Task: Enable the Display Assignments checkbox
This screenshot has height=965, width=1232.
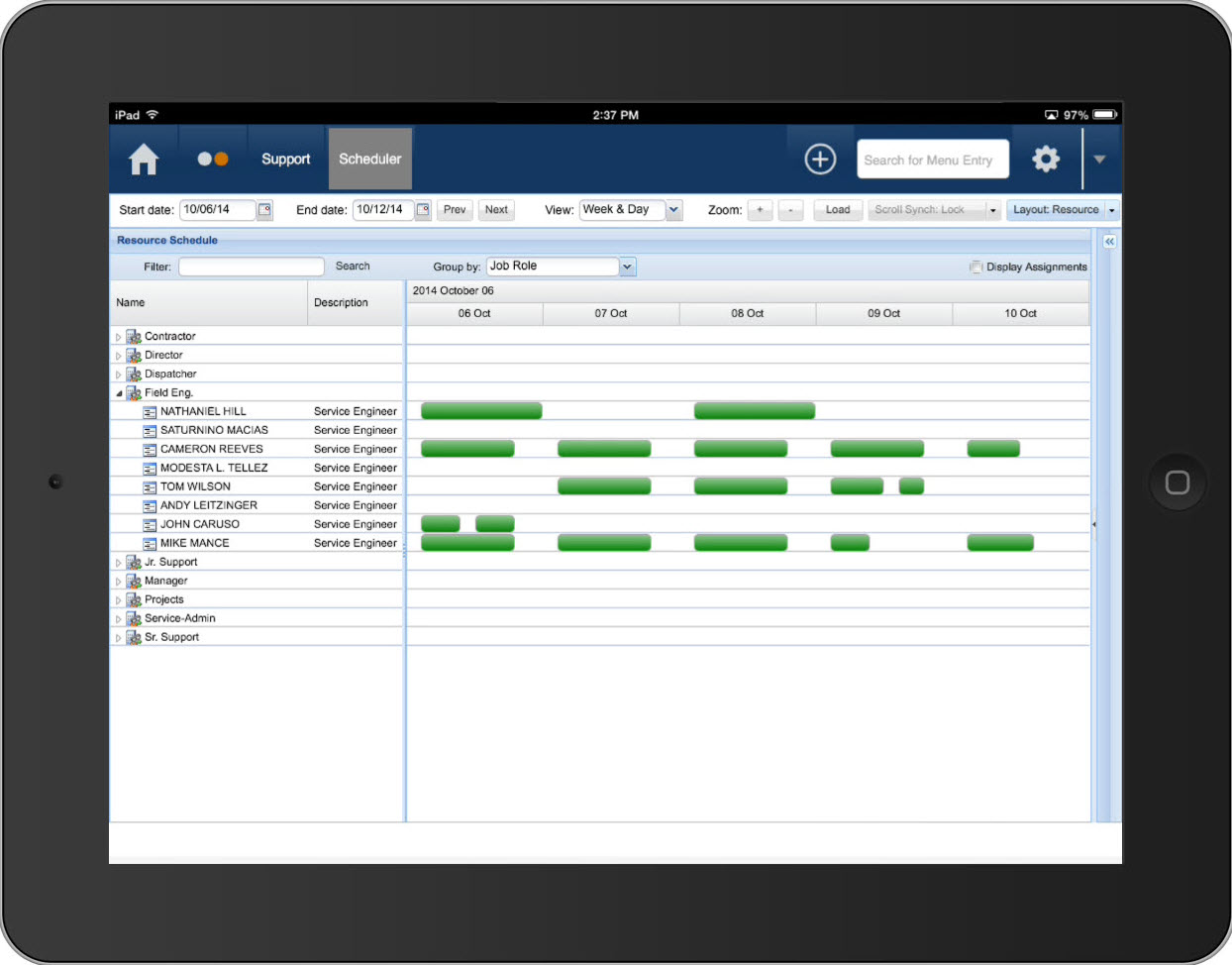Action: [975, 267]
